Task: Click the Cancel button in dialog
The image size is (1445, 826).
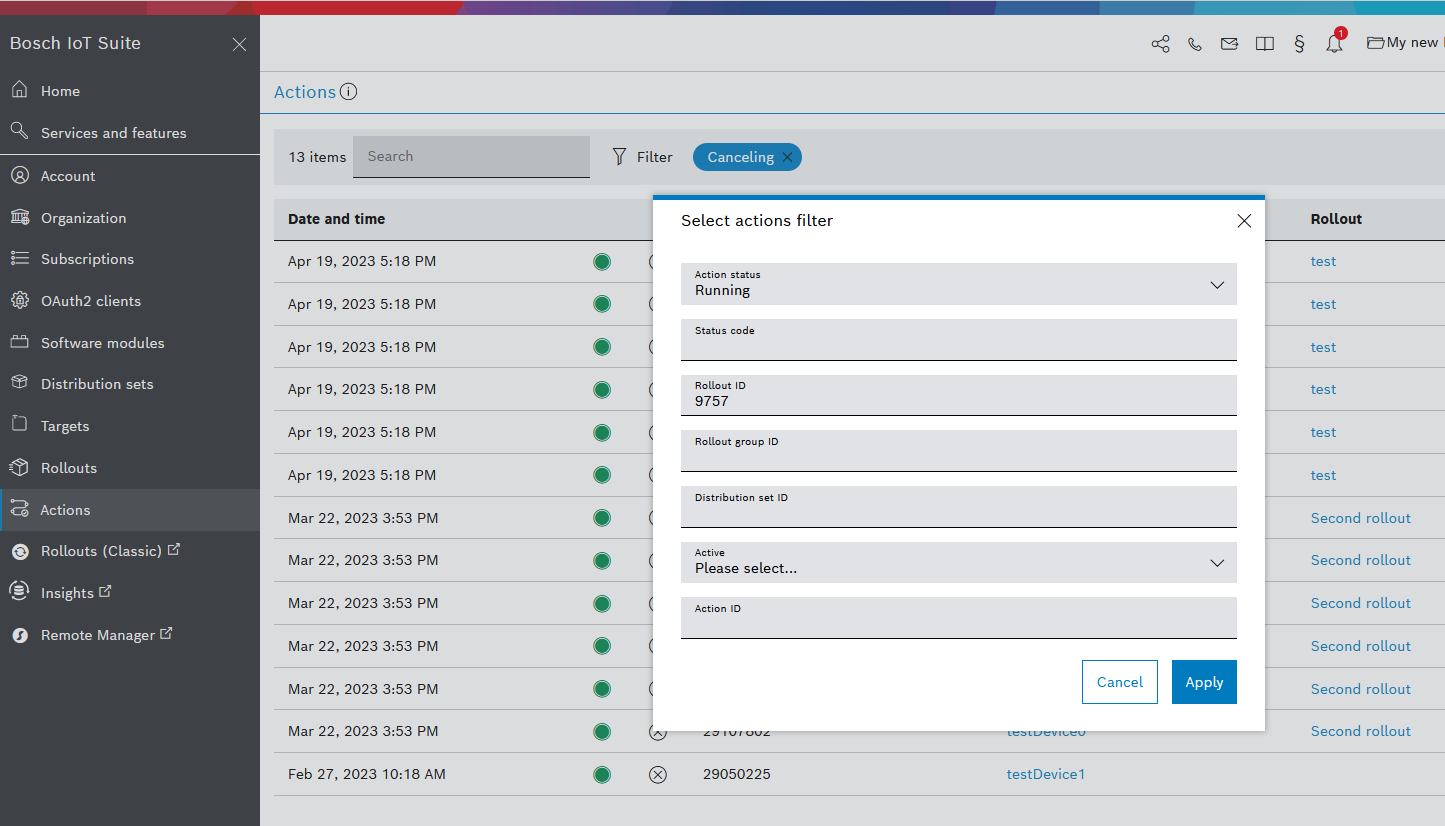Action: [1119, 682]
